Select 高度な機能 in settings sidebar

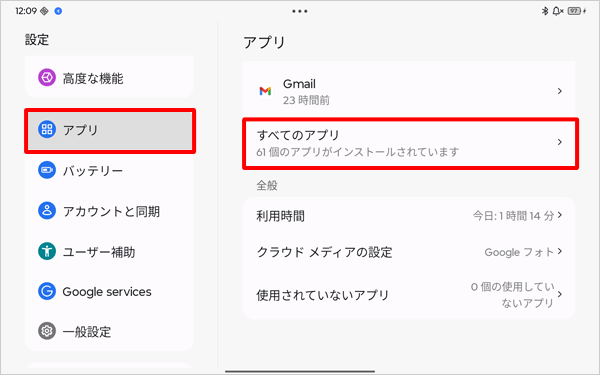pos(109,78)
